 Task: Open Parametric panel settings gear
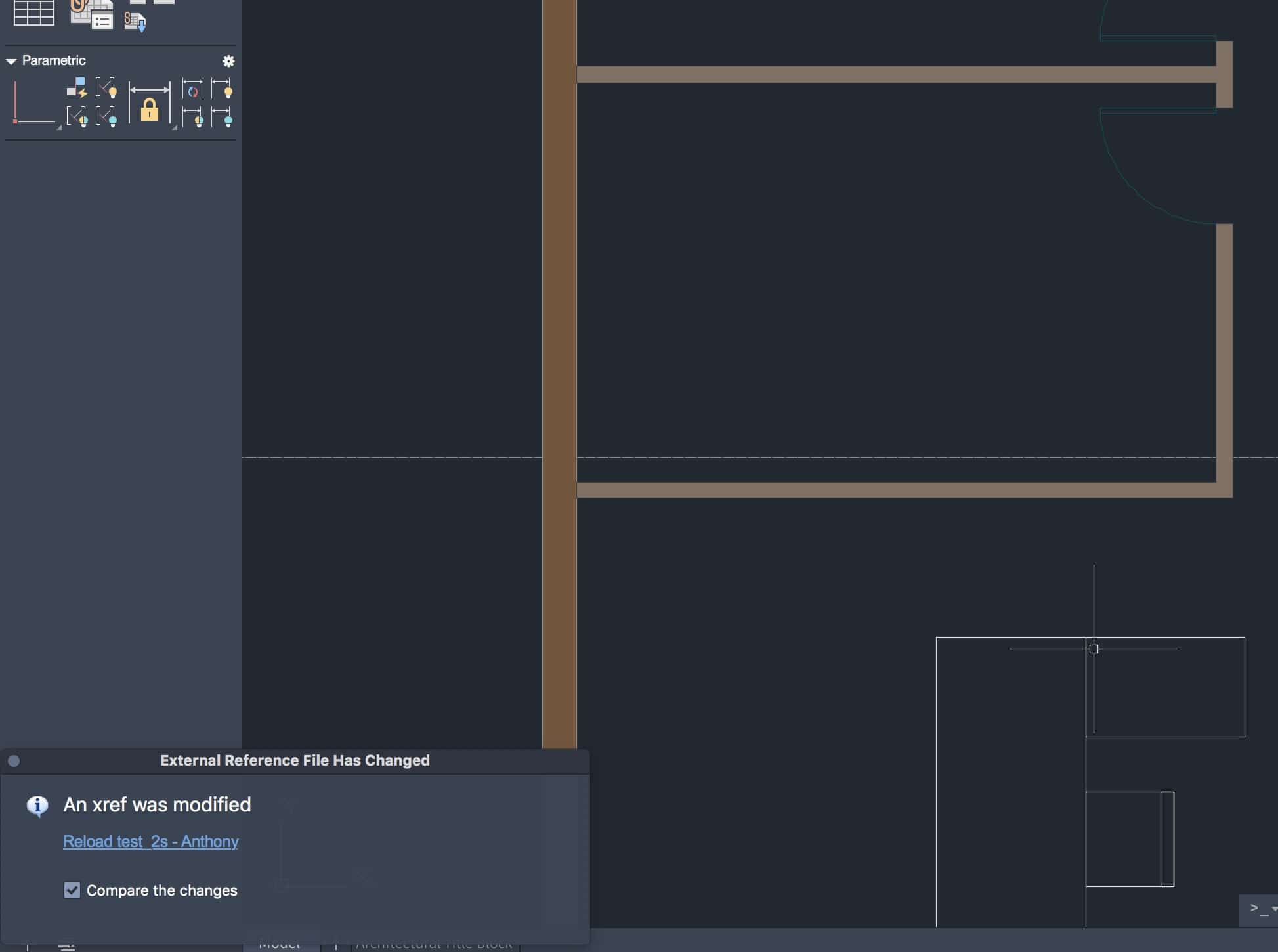pos(228,61)
